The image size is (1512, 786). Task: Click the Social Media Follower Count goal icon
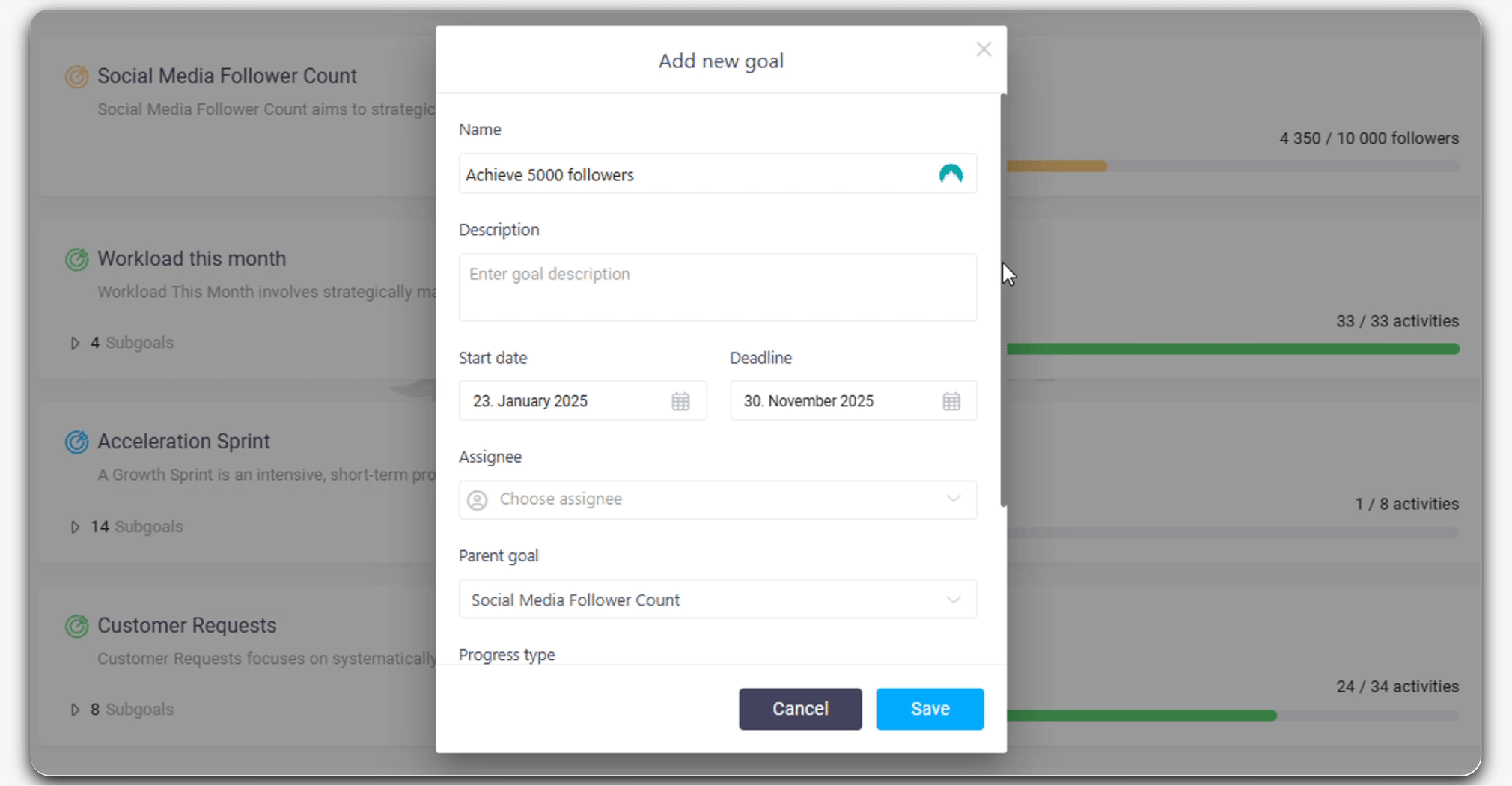76,76
